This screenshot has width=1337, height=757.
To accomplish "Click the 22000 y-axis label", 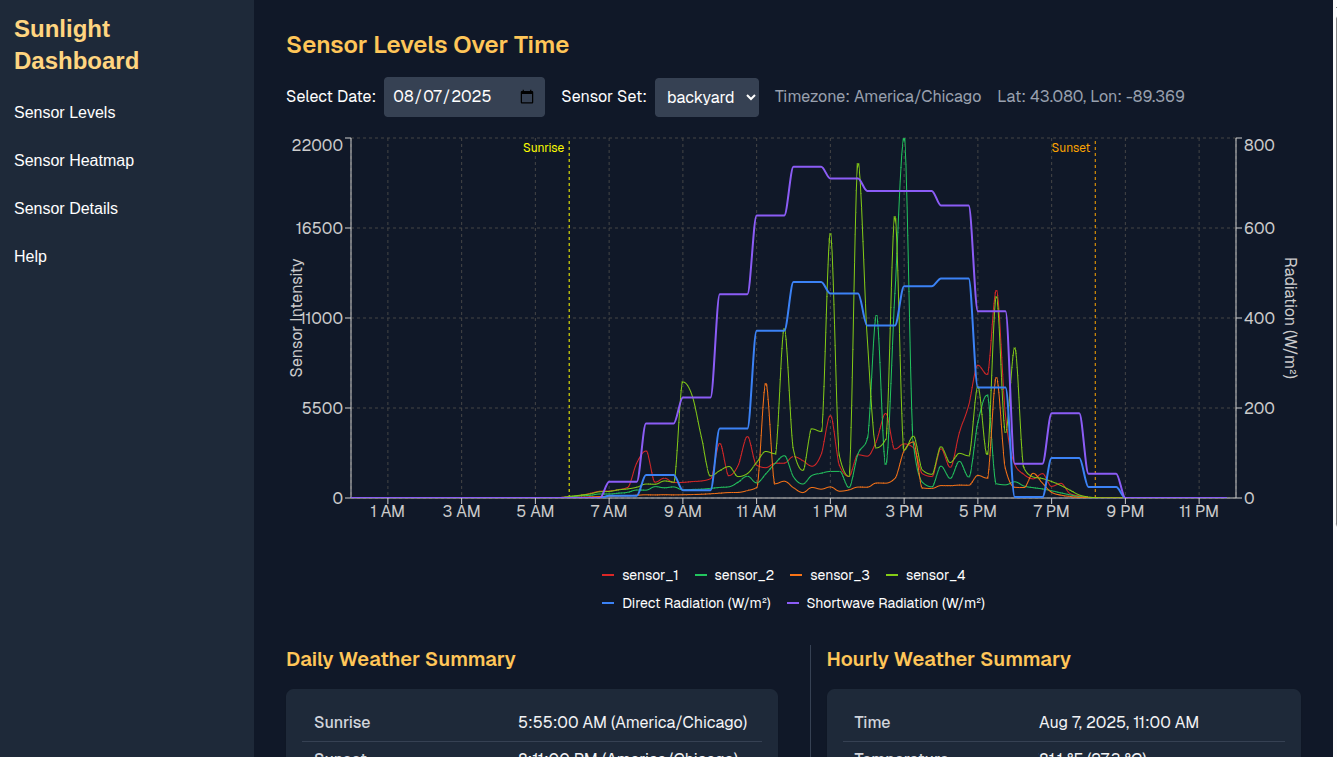I will click(x=317, y=145).
